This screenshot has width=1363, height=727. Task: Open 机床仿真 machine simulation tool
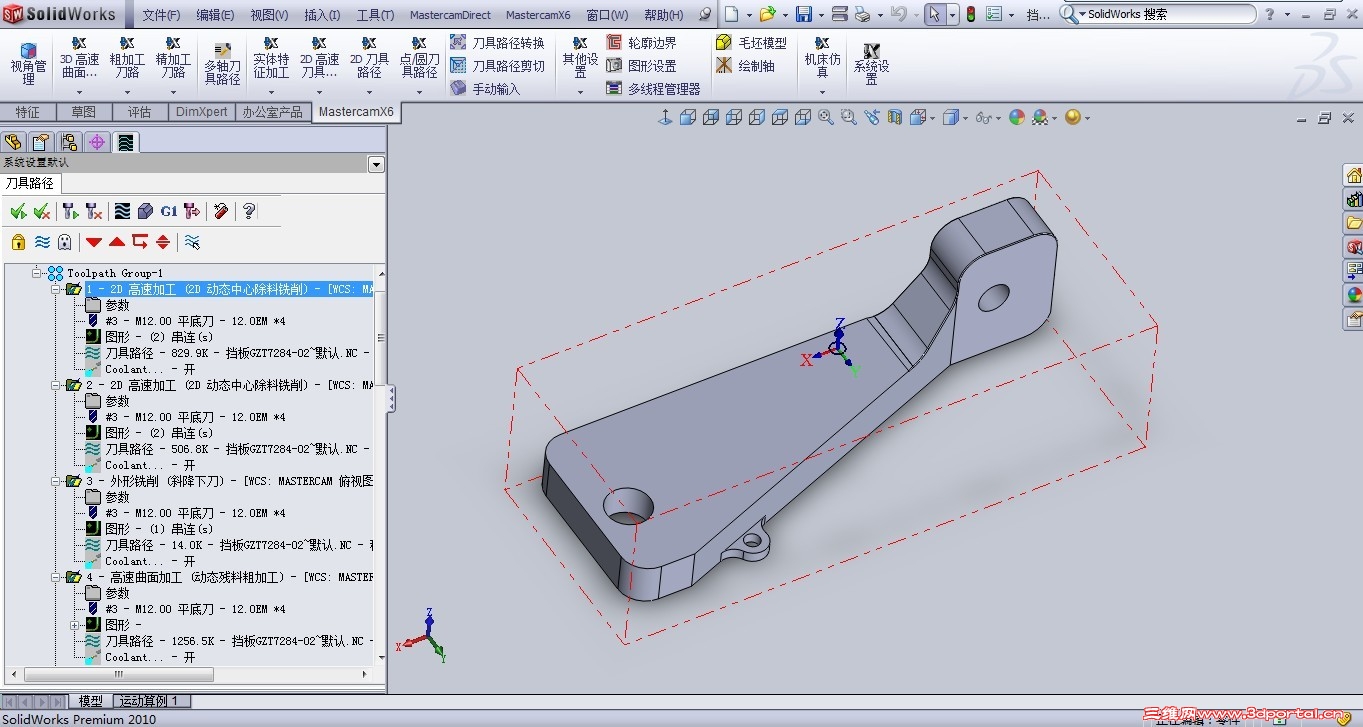[822, 59]
